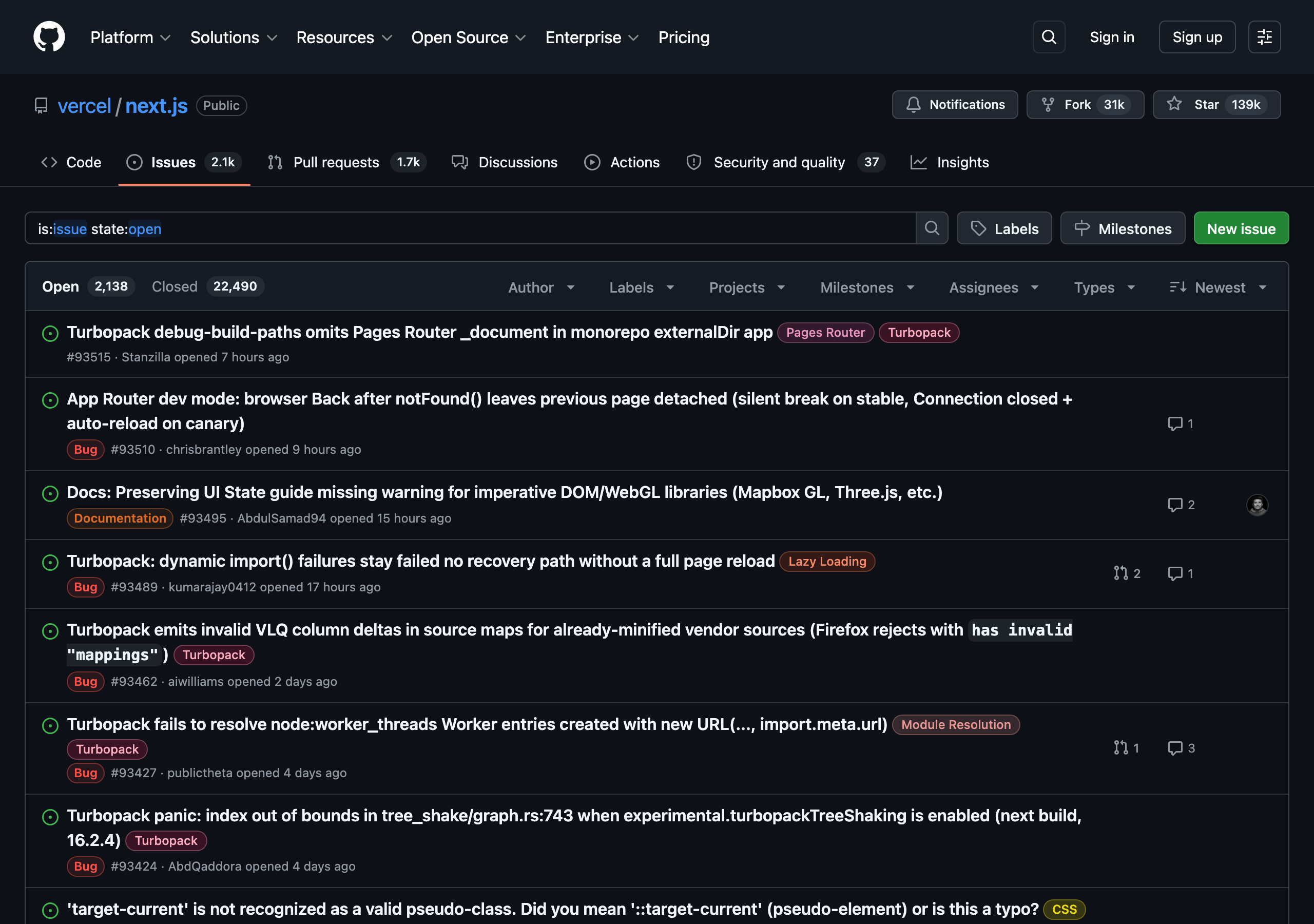Open the vercel owner link
The width and height of the screenshot is (1314, 924).
coord(84,106)
